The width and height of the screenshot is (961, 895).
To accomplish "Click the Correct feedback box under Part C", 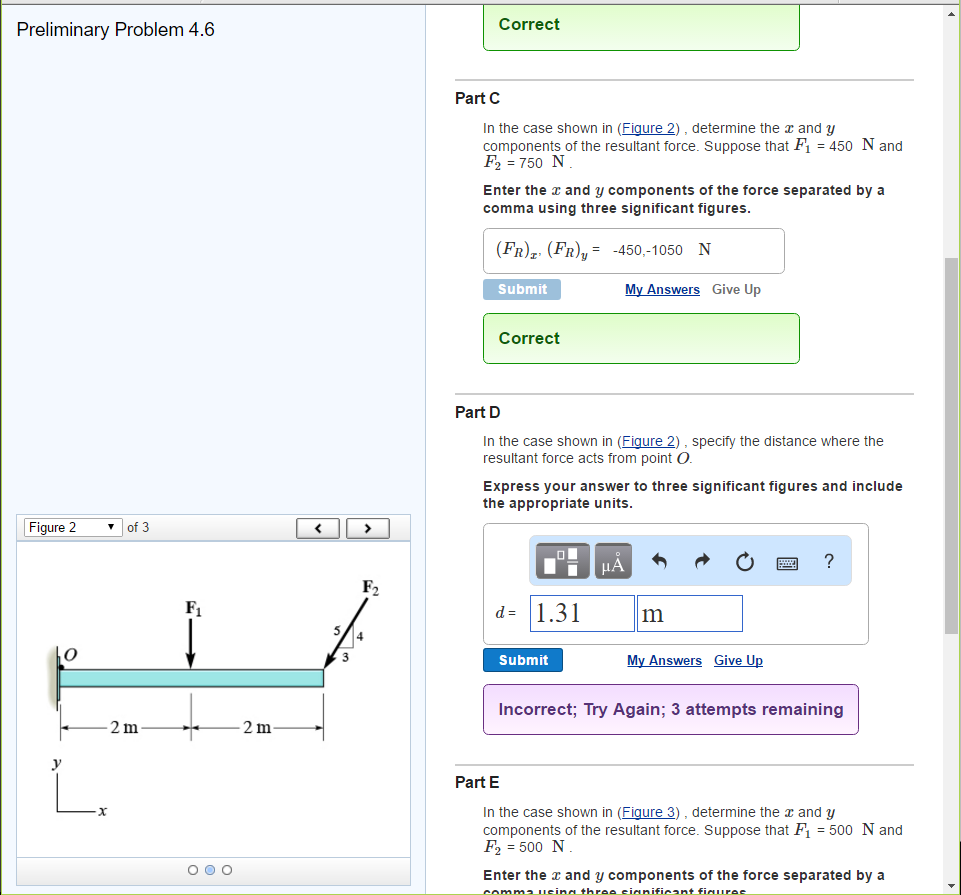I will 641,338.
